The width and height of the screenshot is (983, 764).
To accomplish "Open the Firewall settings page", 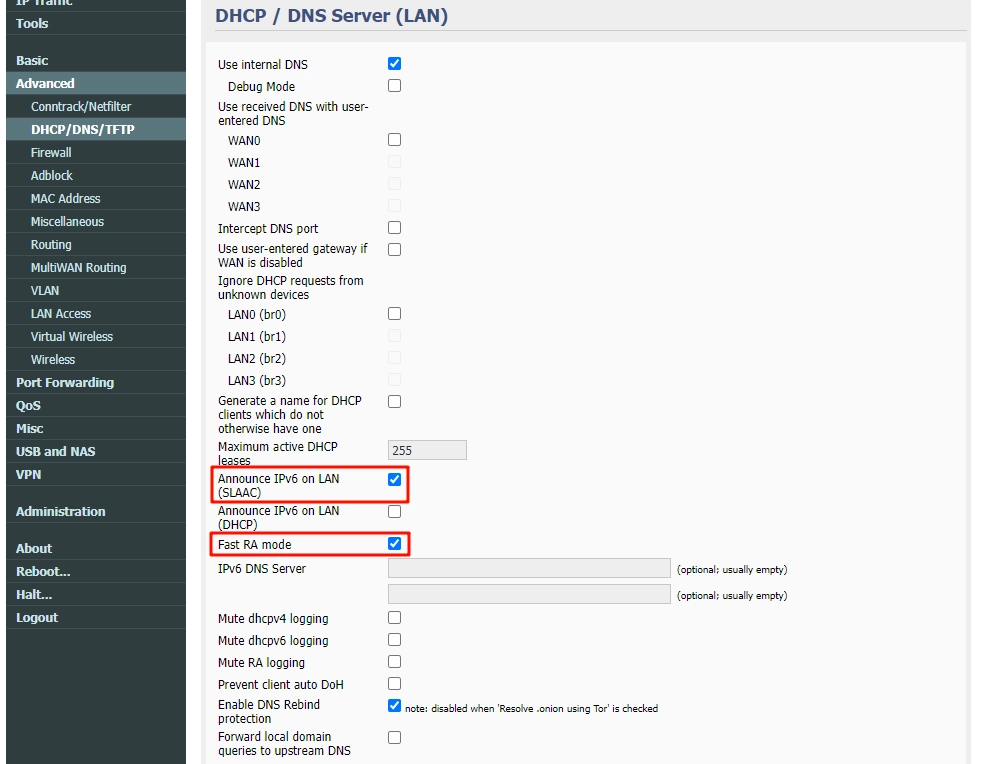I will [x=51, y=153].
